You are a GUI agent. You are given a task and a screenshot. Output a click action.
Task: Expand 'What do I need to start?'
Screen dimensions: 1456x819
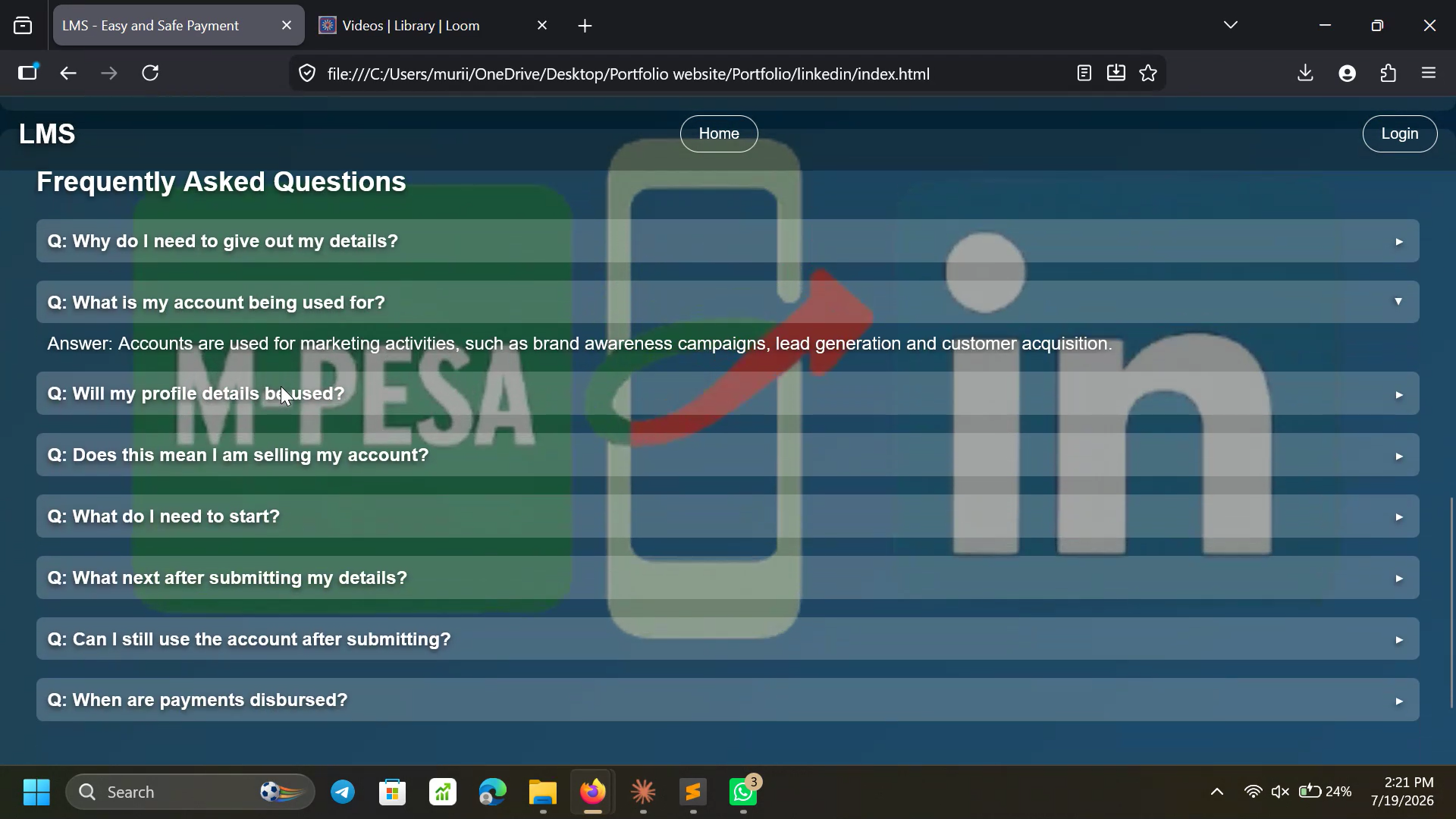pyautogui.click(x=727, y=516)
